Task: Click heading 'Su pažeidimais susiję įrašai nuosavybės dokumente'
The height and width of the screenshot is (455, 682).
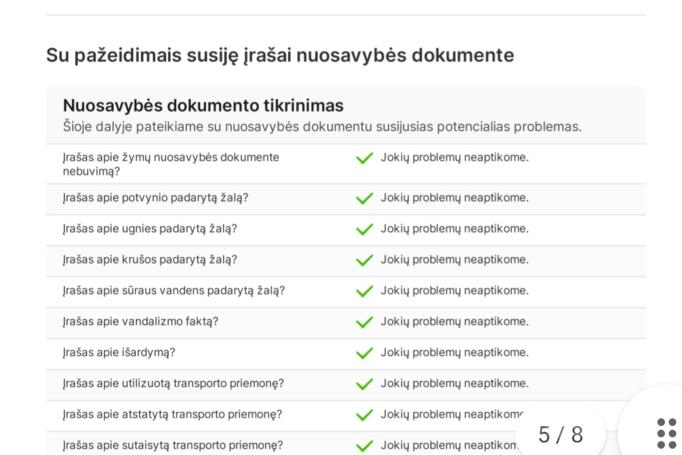Action: click(x=280, y=55)
